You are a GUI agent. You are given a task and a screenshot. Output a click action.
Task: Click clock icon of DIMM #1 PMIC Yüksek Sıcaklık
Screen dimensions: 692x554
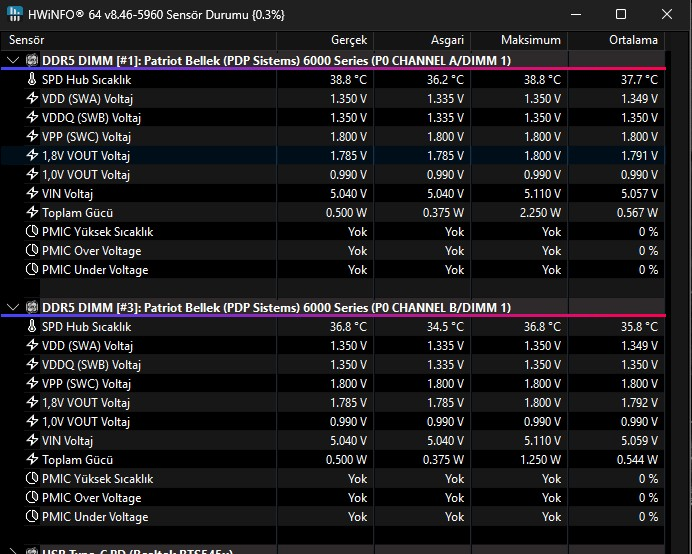point(32,231)
